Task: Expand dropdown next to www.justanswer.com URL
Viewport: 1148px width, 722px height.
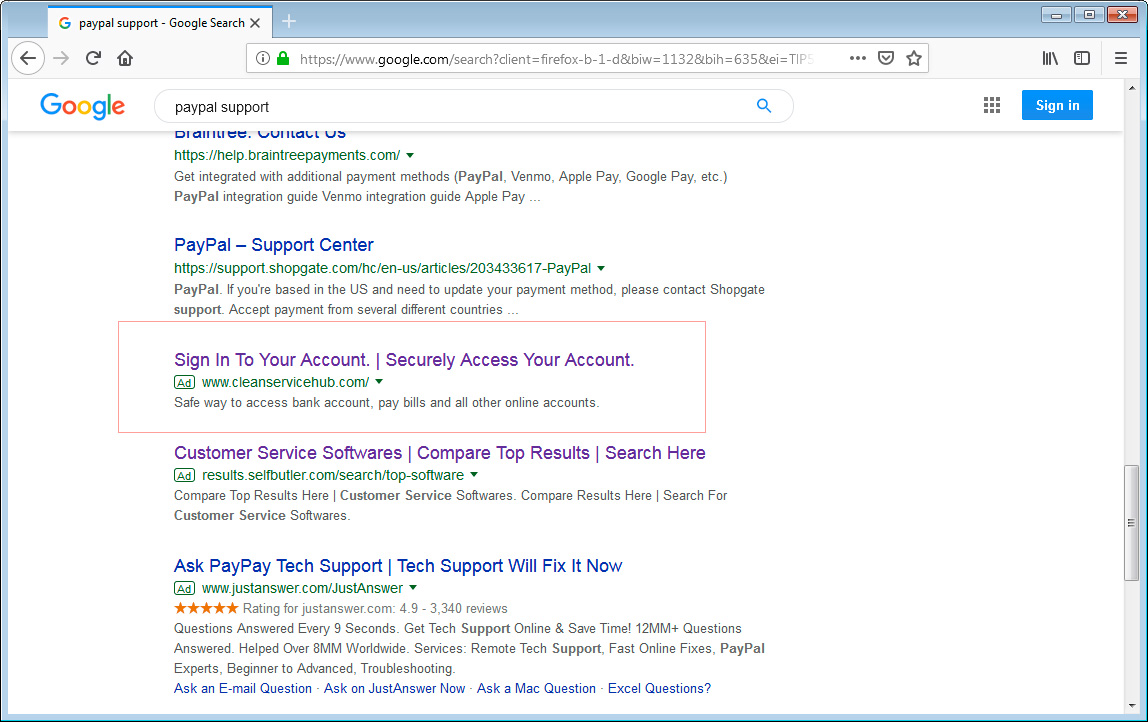Action: tap(413, 587)
